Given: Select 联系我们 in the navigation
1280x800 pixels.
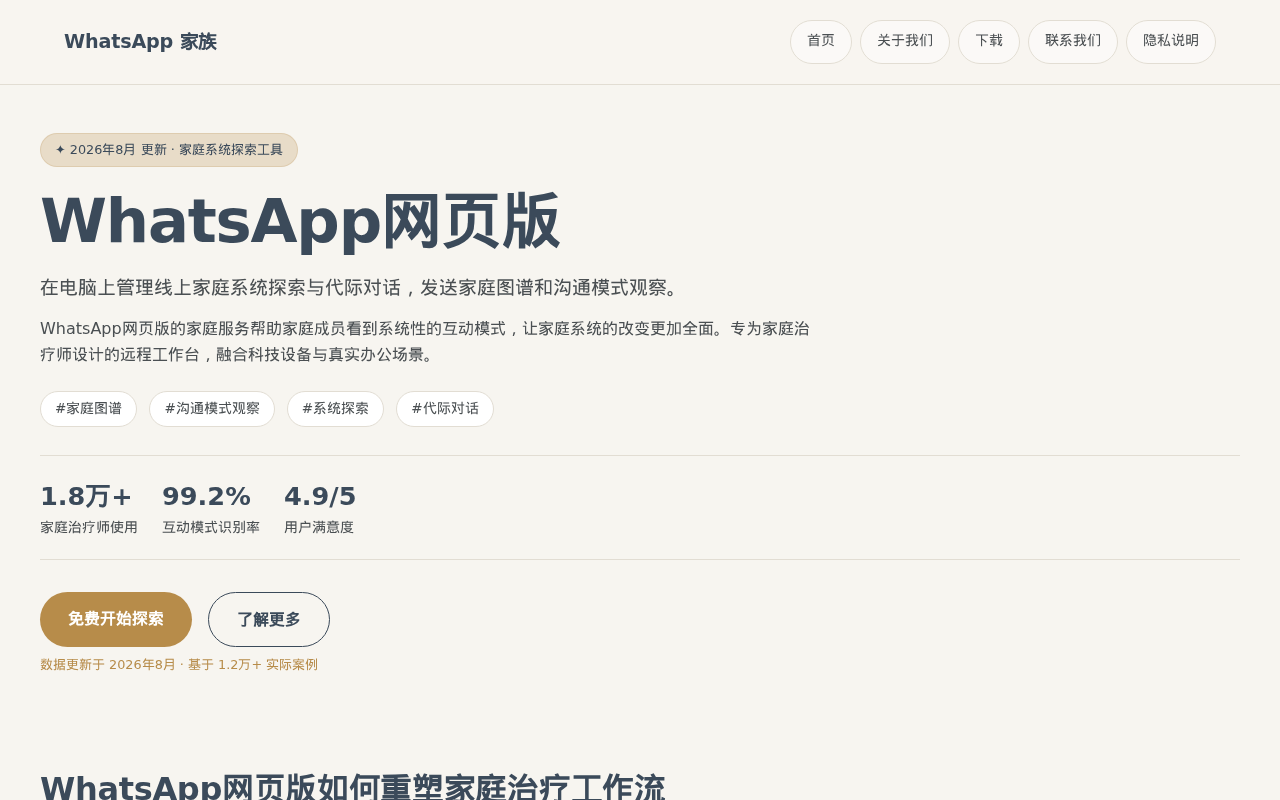Looking at the screenshot, I should pyautogui.click(x=1073, y=42).
